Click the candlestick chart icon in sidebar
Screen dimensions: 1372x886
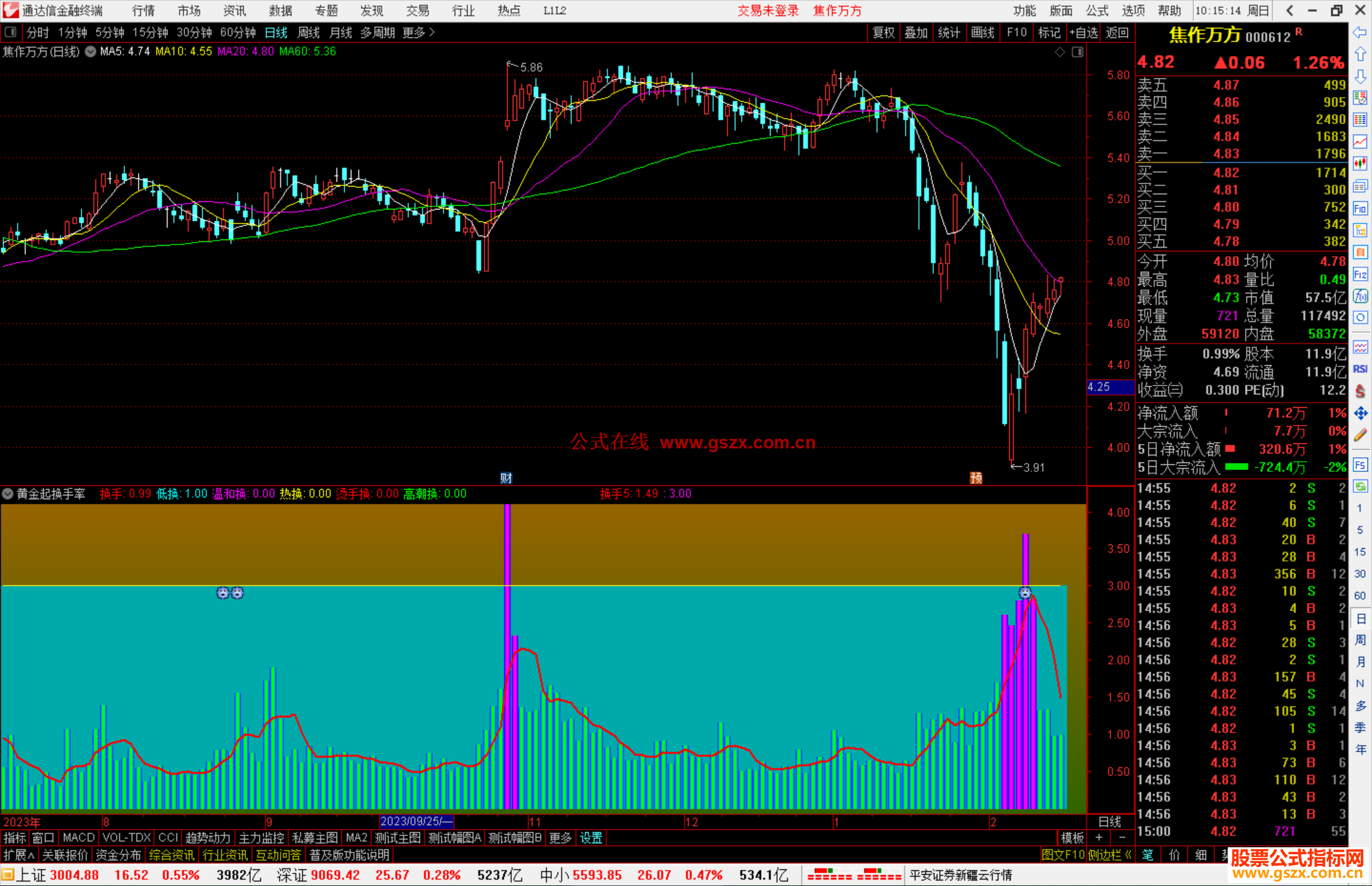[x=1360, y=164]
